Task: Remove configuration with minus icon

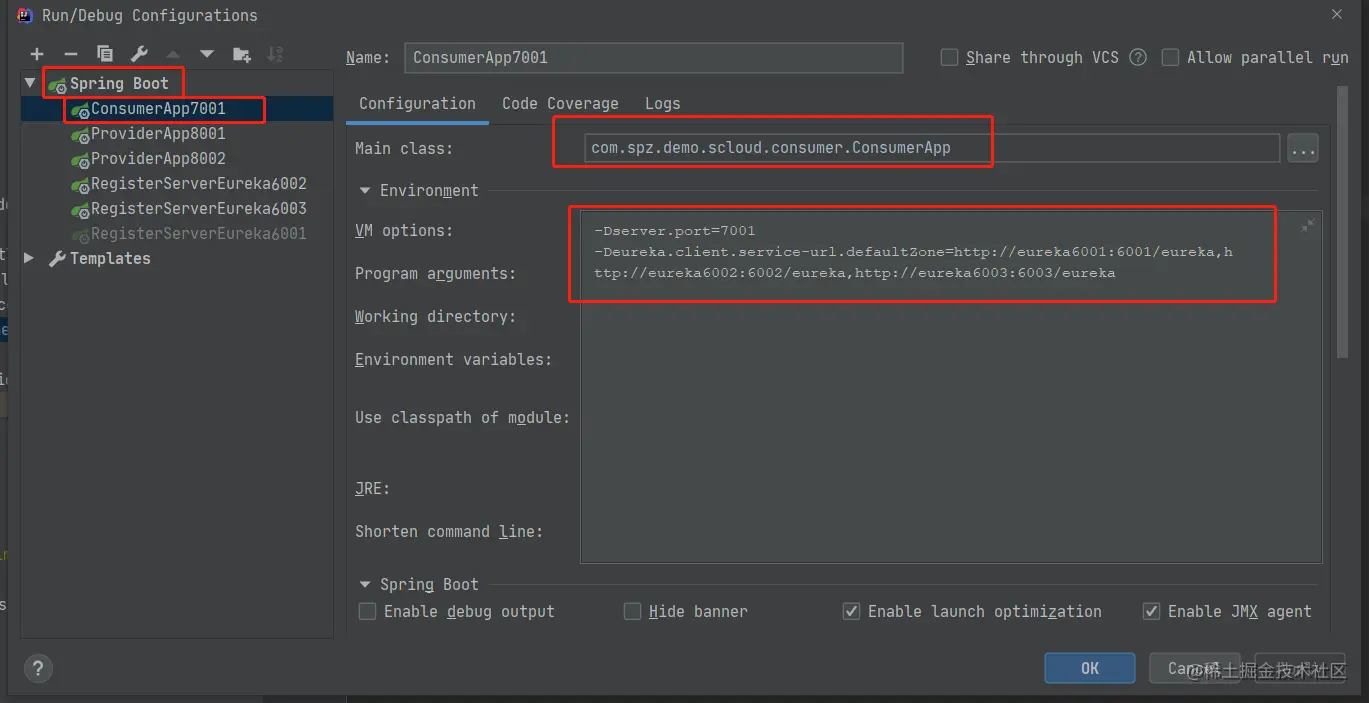Action: (x=71, y=54)
